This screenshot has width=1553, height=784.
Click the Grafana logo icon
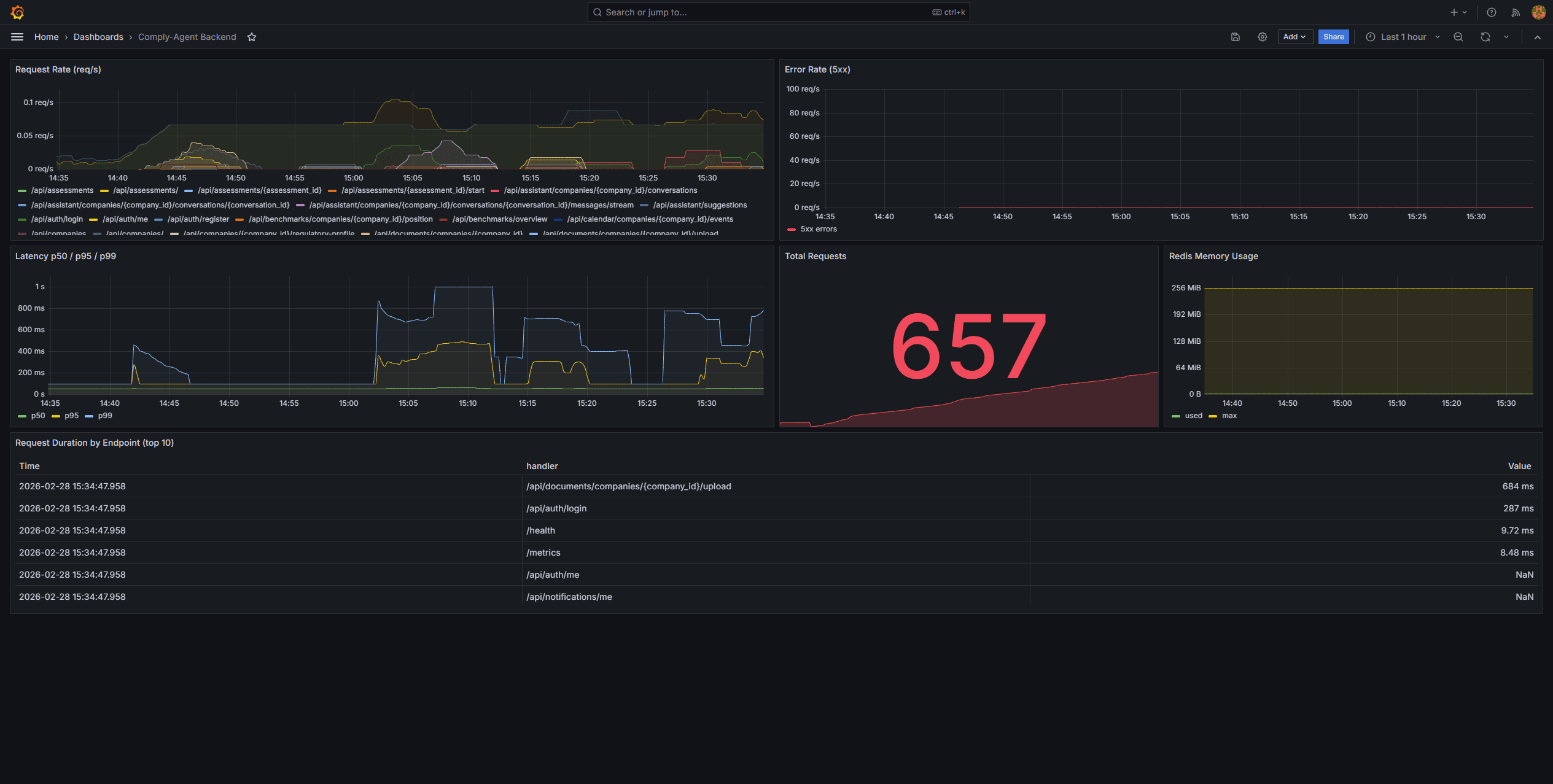click(x=17, y=12)
